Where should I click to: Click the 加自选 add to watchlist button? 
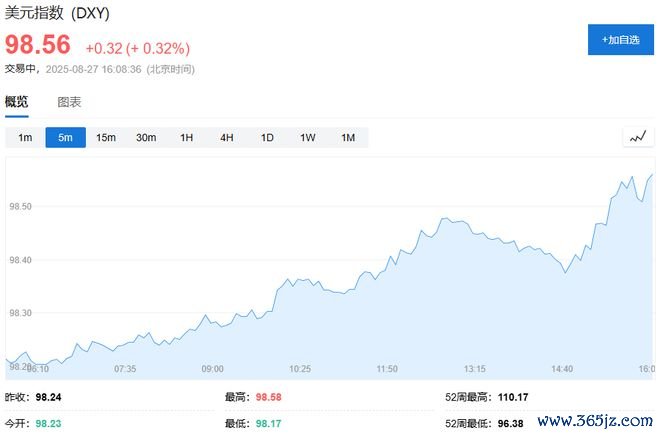(620, 40)
